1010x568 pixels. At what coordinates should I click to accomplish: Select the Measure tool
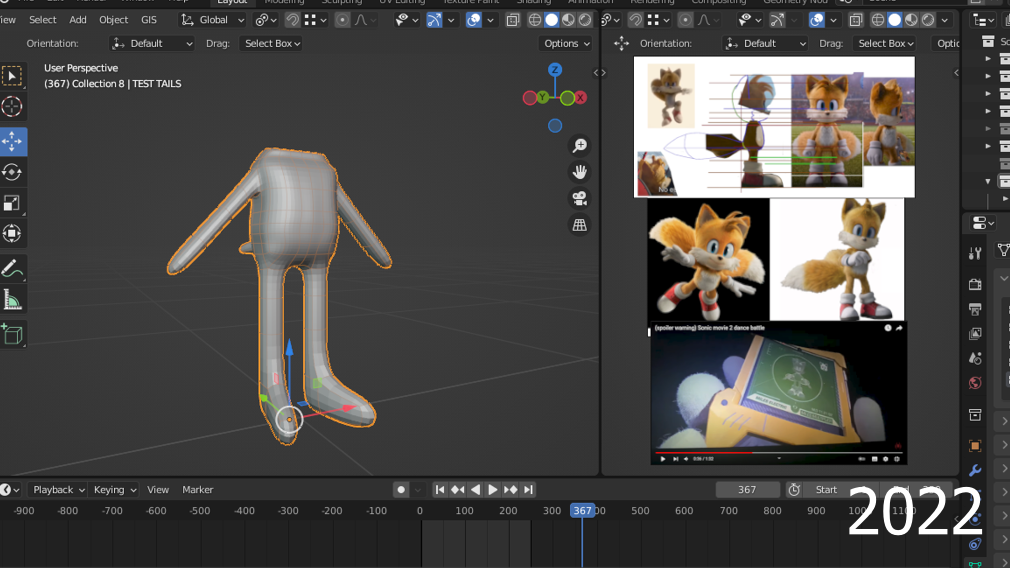coord(12,299)
